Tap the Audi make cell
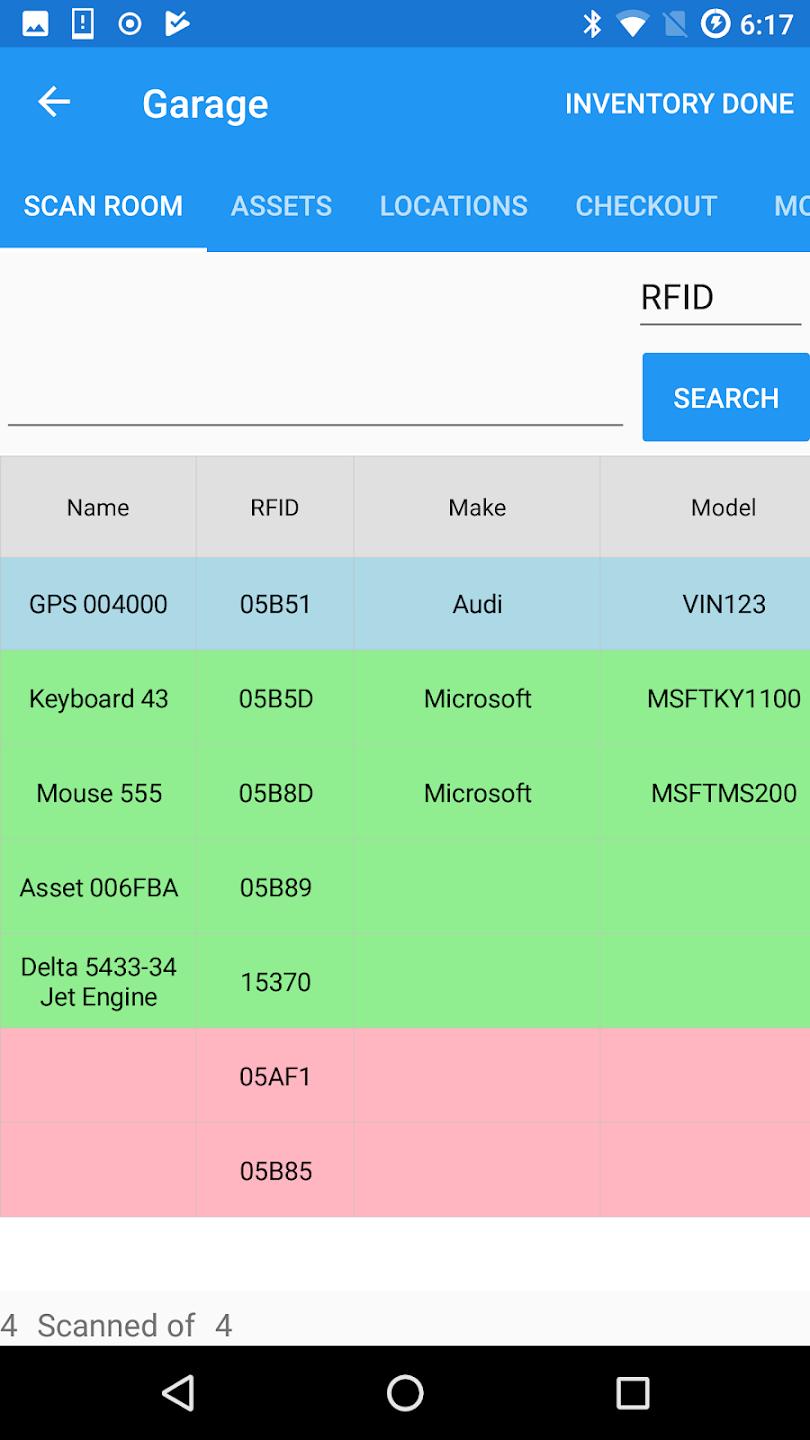This screenshot has height=1440, width=810. [x=477, y=604]
